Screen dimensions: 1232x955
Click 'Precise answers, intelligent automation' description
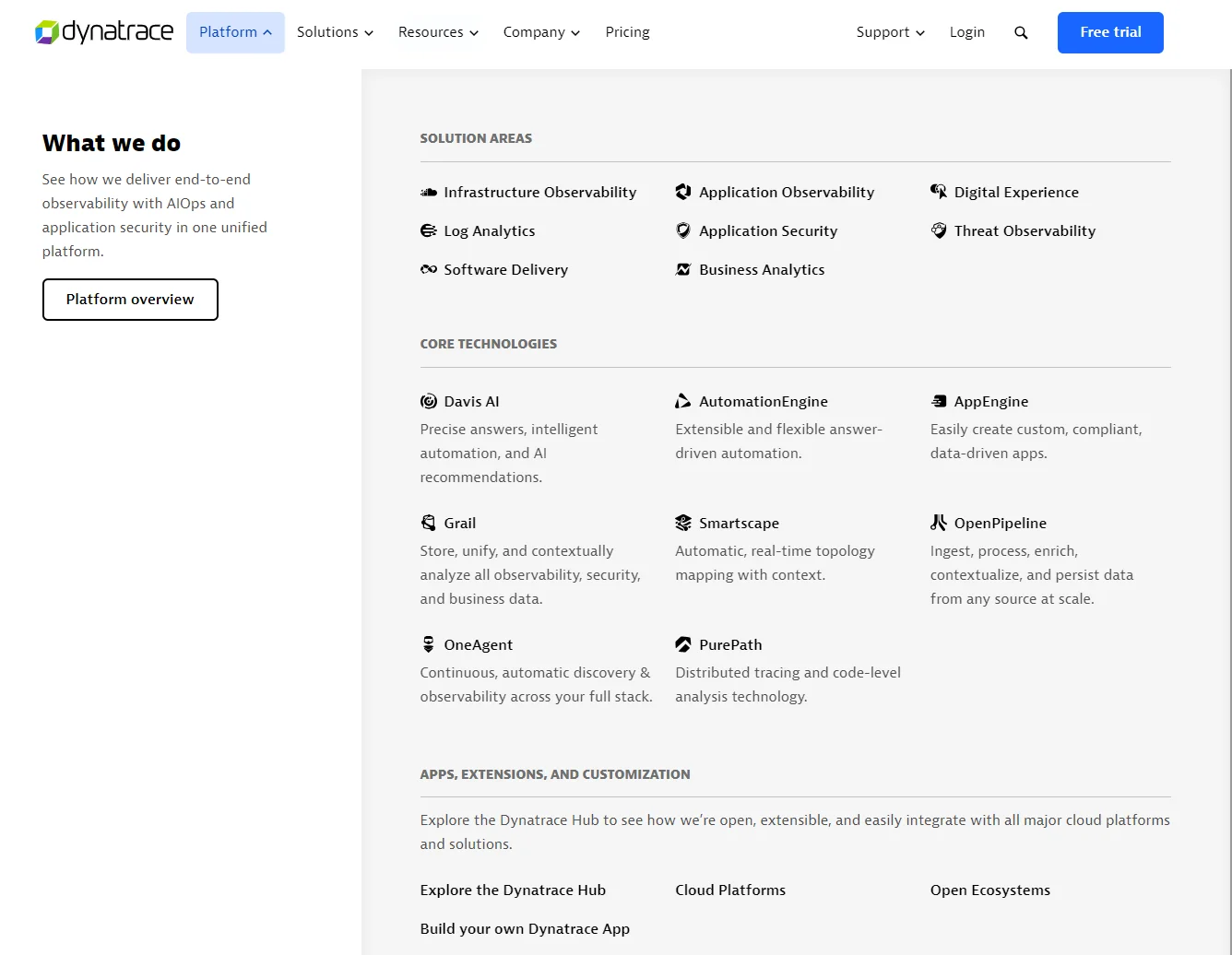click(509, 453)
